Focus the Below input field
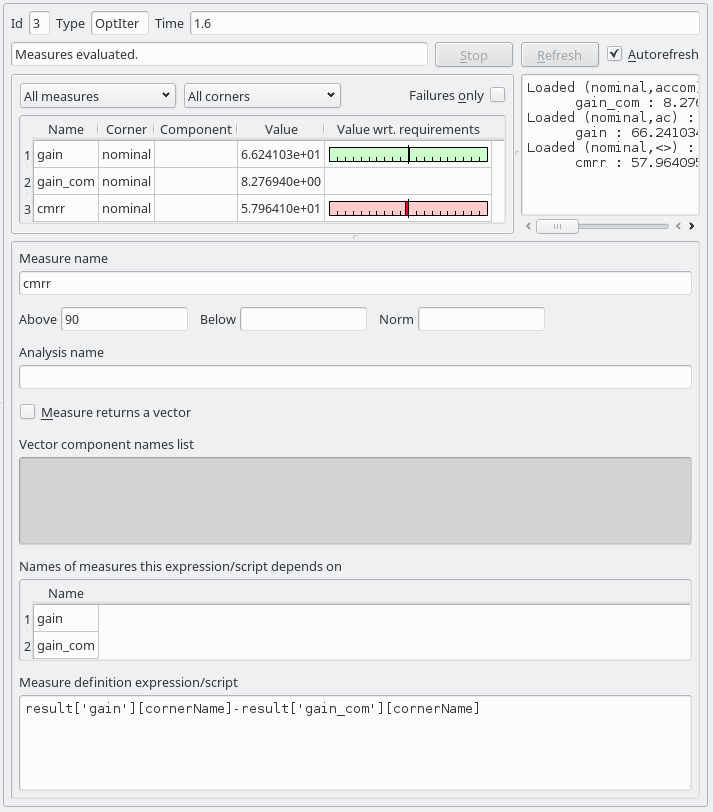 303,319
